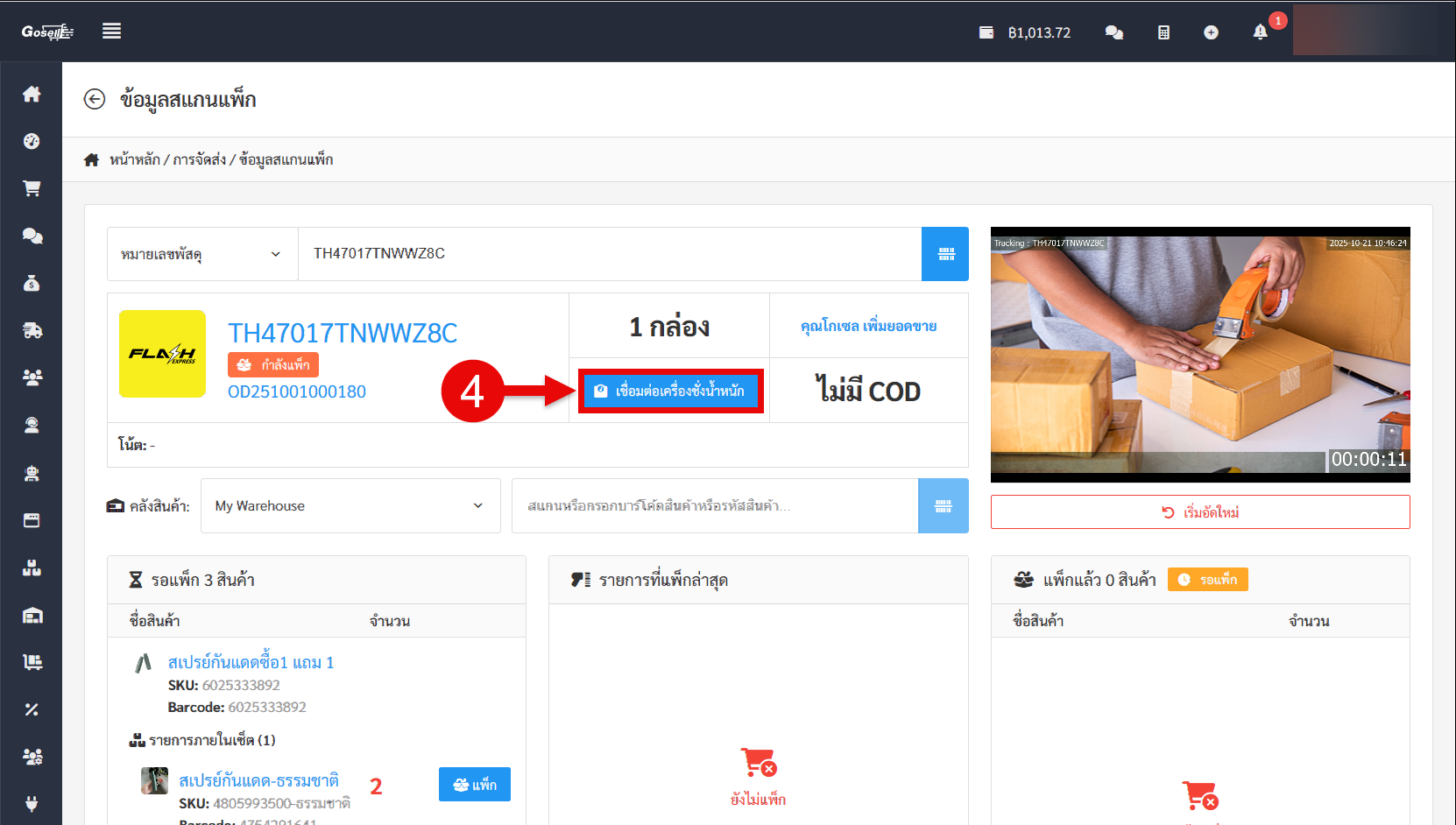Click the packing video preview thumbnail
Viewport: 1456px width, 825px height.
pyautogui.click(x=1199, y=355)
